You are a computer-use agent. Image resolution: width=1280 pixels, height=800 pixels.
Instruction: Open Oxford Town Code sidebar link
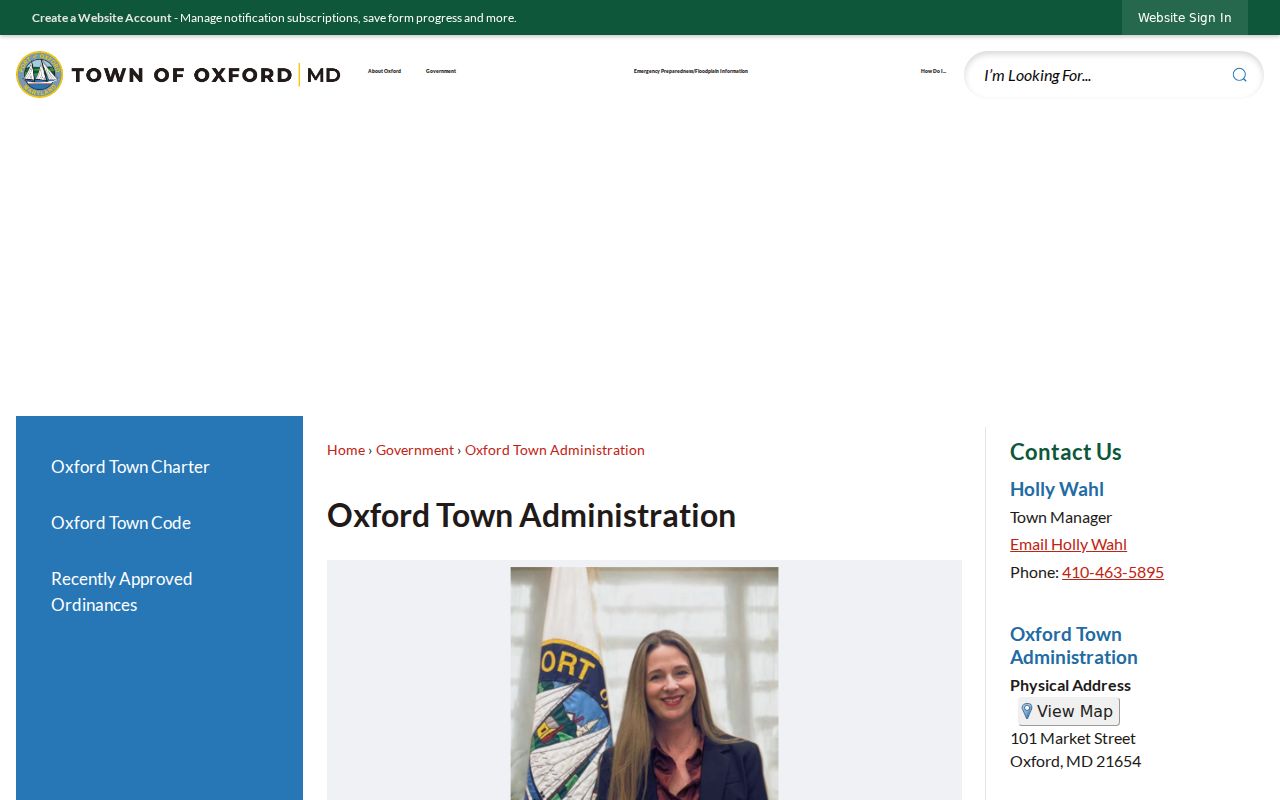[121, 523]
